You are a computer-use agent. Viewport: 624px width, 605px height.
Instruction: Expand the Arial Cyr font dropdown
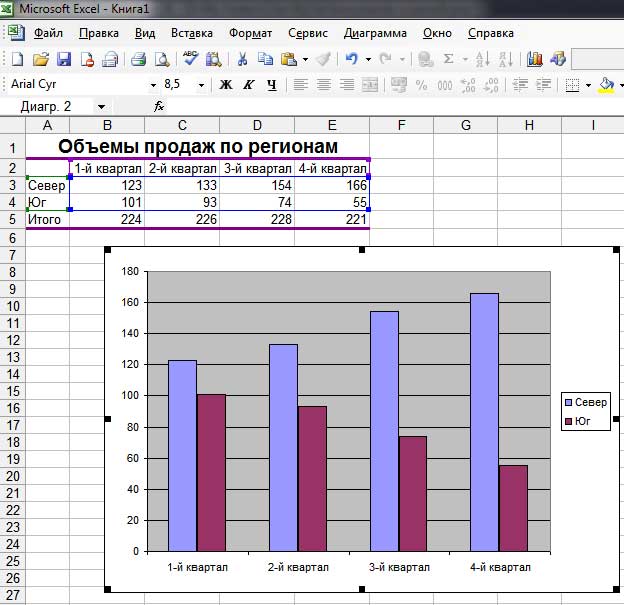pos(153,85)
